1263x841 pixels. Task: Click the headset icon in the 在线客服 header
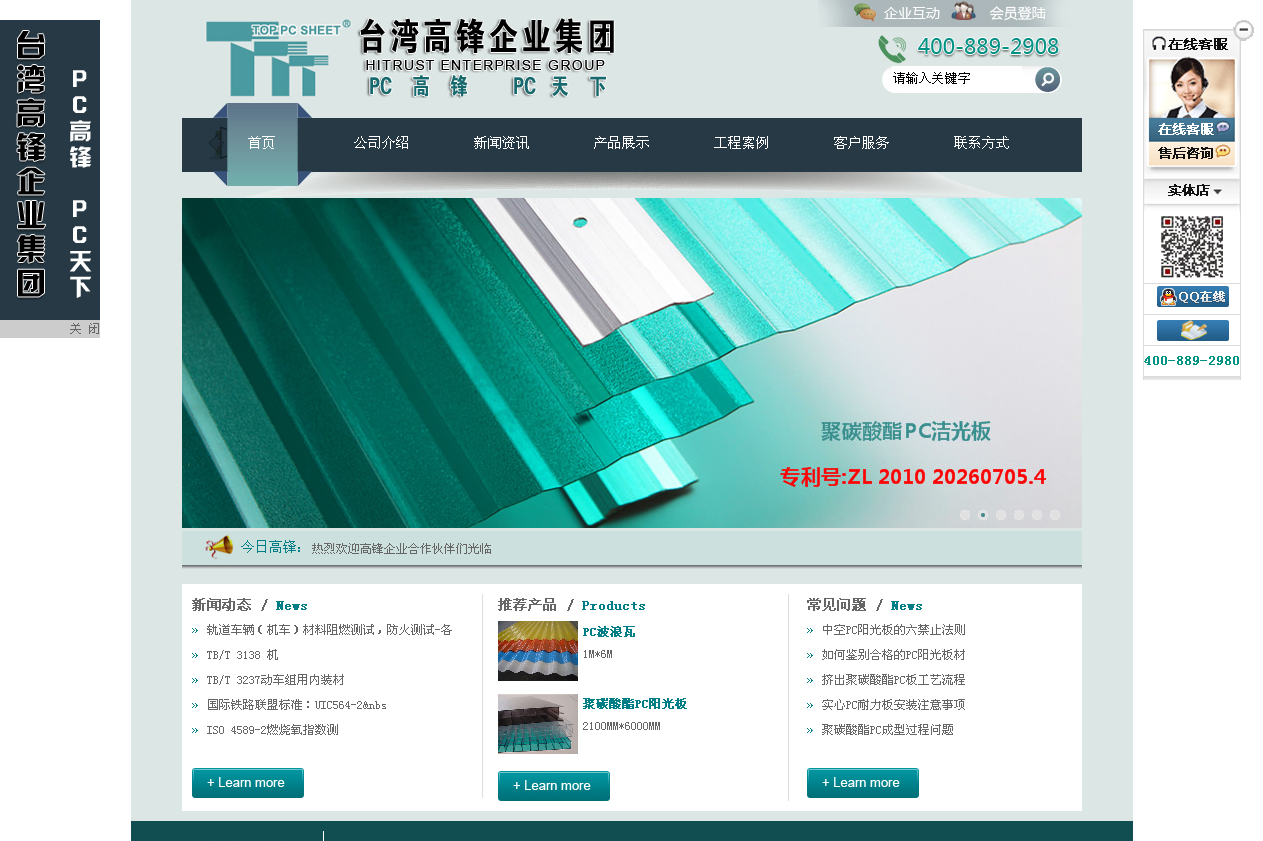tap(1159, 44)
